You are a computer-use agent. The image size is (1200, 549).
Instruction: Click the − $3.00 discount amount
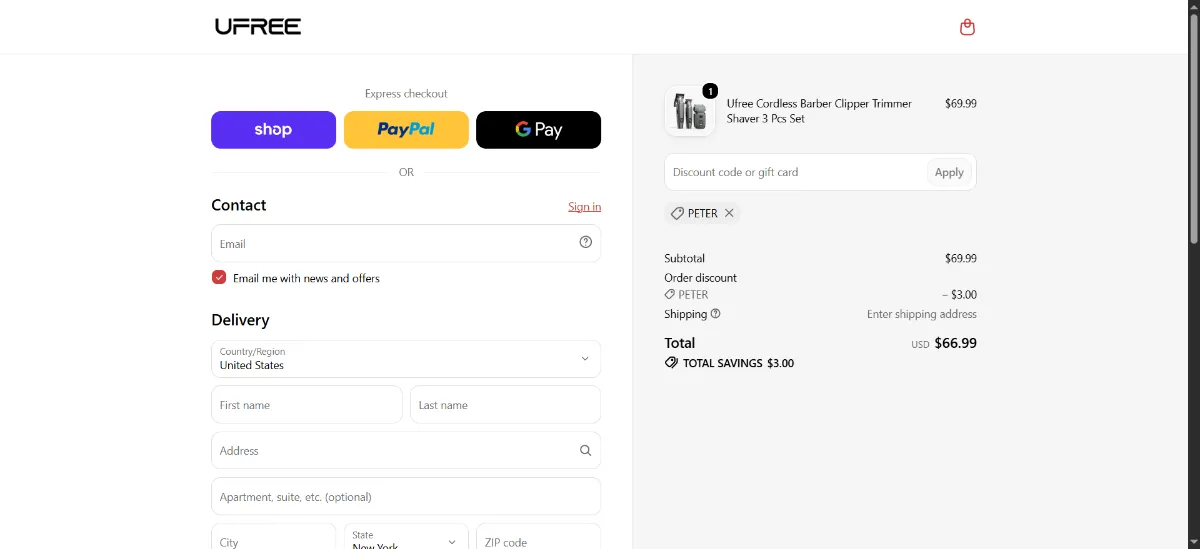click(x=959, y=295)
